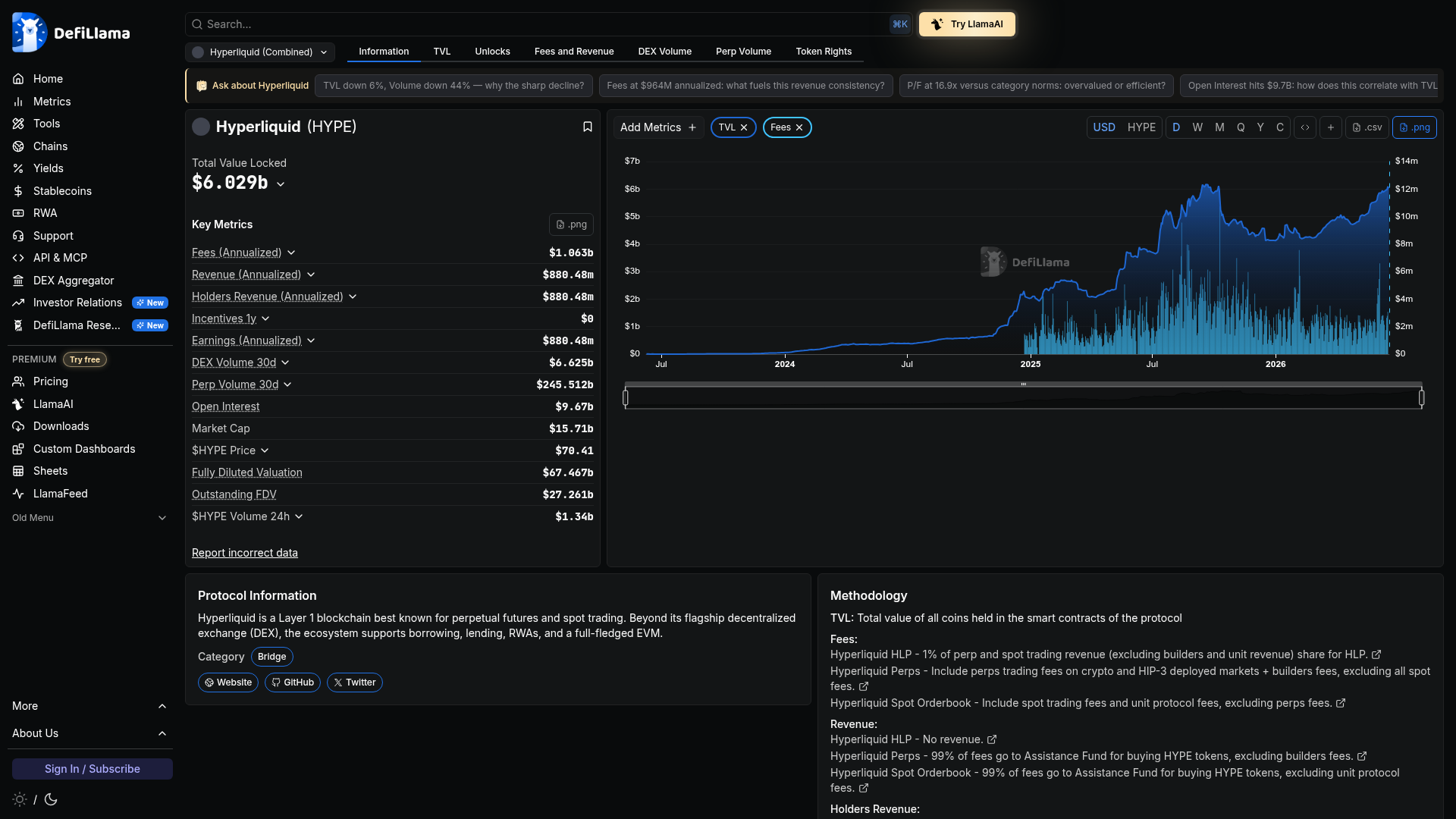Set chart interval to weekly W

pyautogui.click(x=1197, y=127)
